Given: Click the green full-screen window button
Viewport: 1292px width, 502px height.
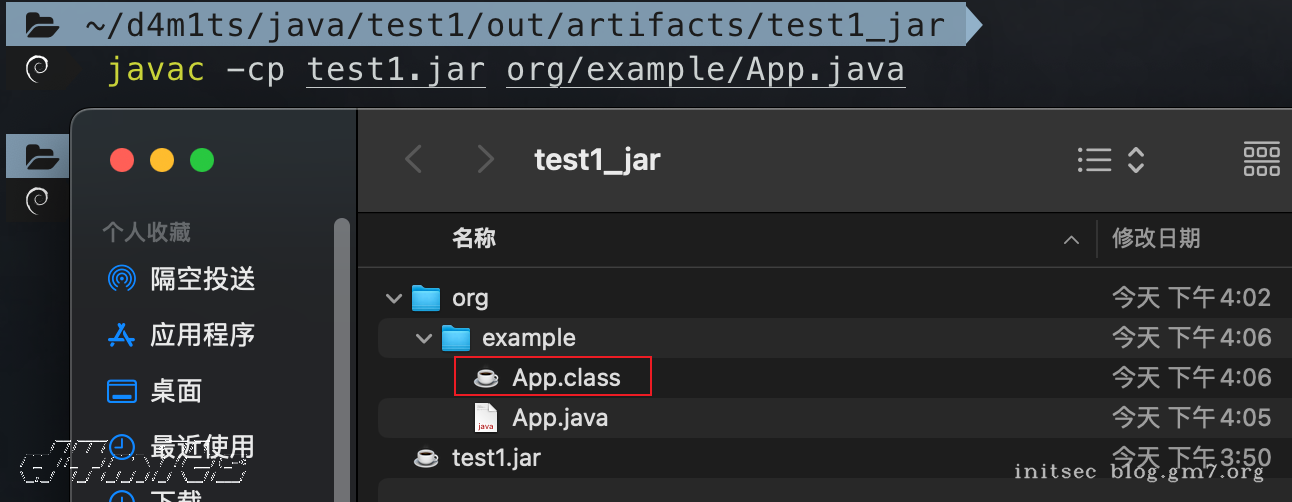Looking at the screenshot, I should (202, 160).
